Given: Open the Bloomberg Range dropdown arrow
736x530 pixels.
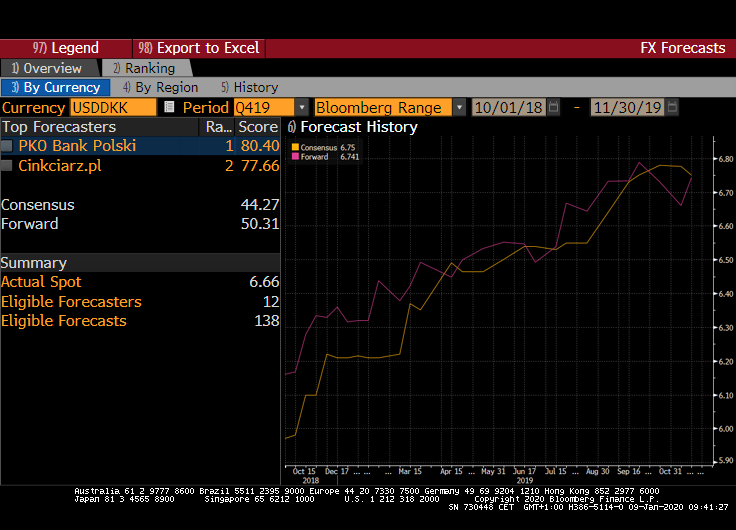Looking at the screenshot, I should pyautogui.click(x=459, y=107).
